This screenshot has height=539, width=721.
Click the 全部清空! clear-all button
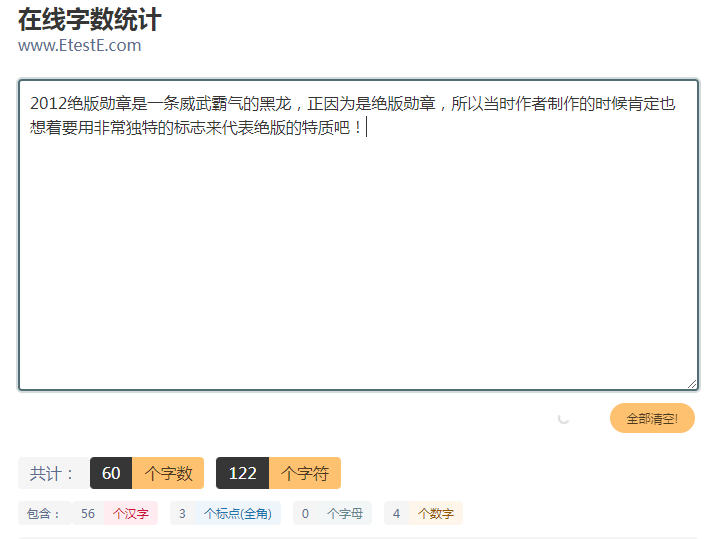click(652, 419)
